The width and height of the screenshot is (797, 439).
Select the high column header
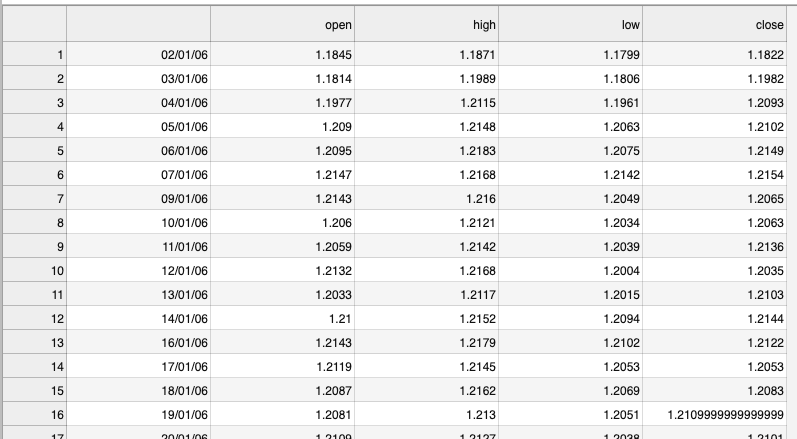426,24
